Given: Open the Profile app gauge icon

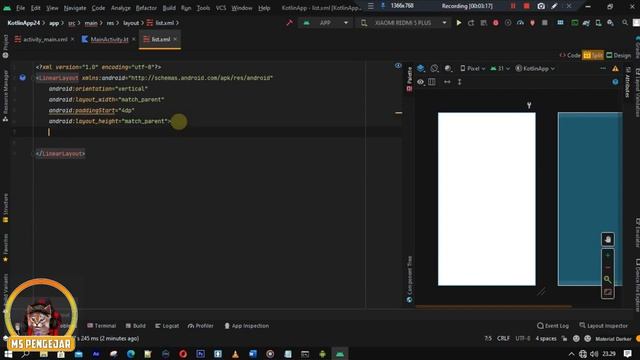Looking at the screenshot, I should point(520,23).
